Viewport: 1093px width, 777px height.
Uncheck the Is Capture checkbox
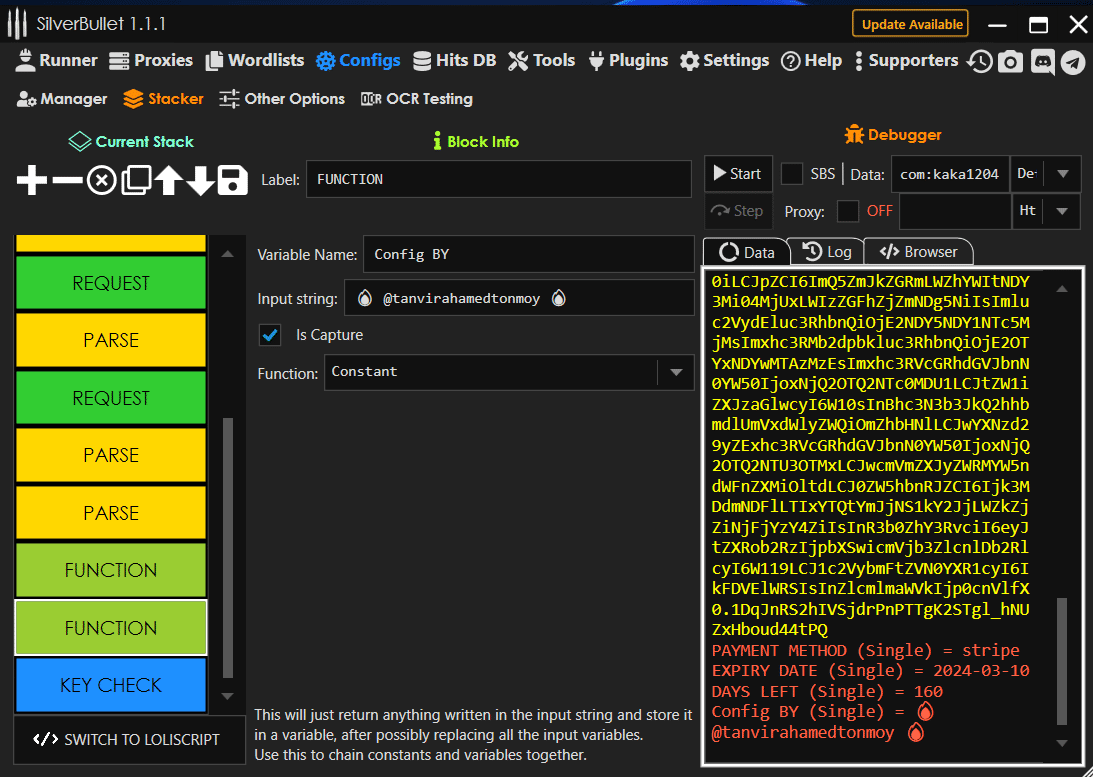pyautogui.click(x=270, y=335)
